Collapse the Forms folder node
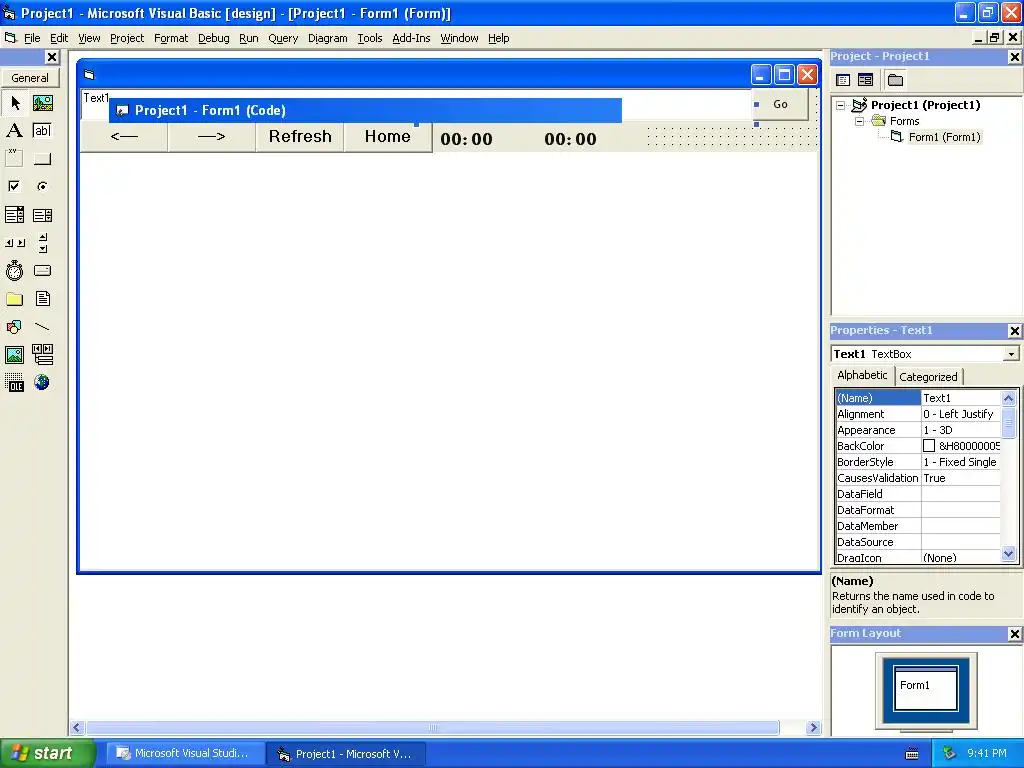 859,121
